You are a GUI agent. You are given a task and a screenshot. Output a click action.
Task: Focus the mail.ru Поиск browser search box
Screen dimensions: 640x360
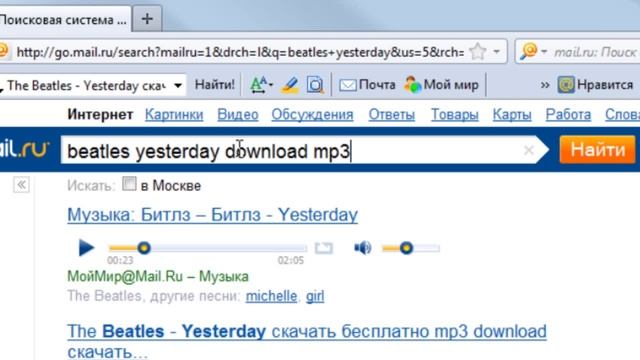[x=596, y=52]
